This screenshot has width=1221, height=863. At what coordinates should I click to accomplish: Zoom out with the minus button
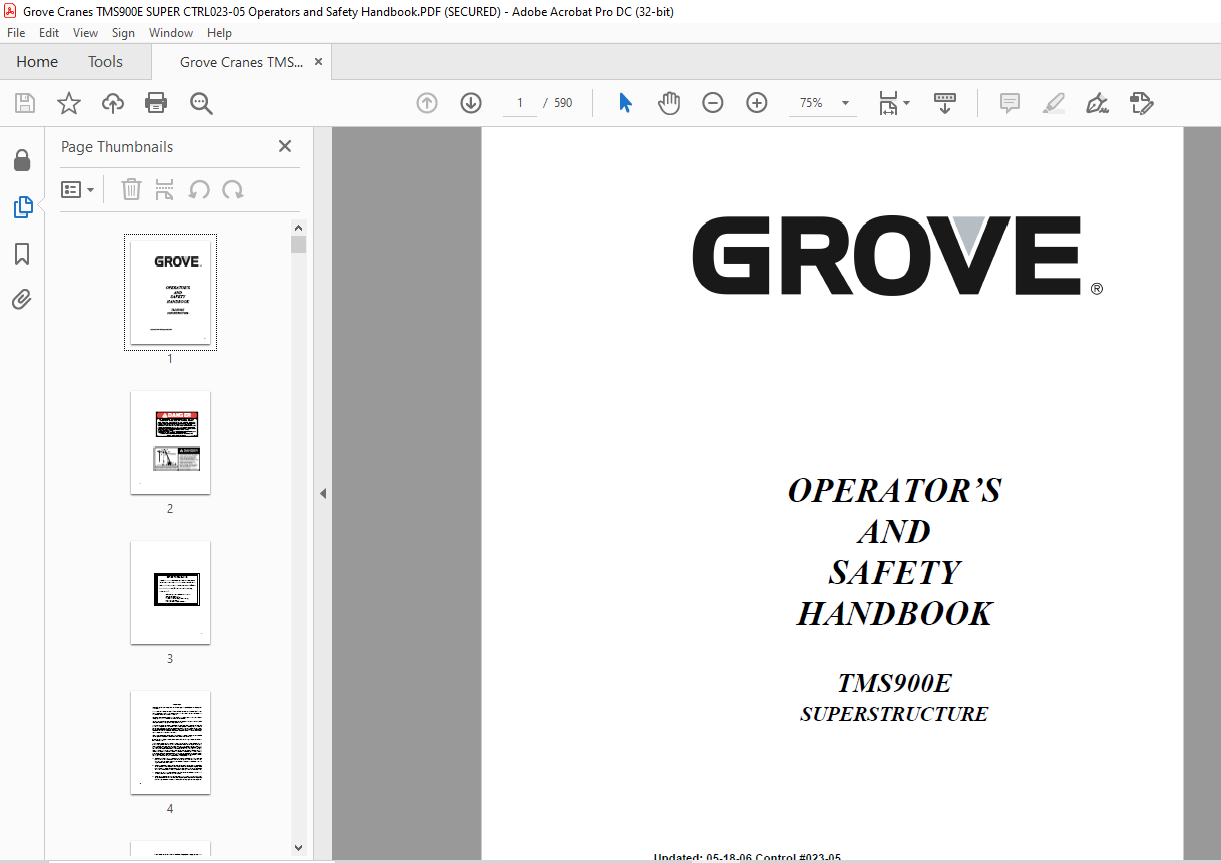click(x=713, y=103)
